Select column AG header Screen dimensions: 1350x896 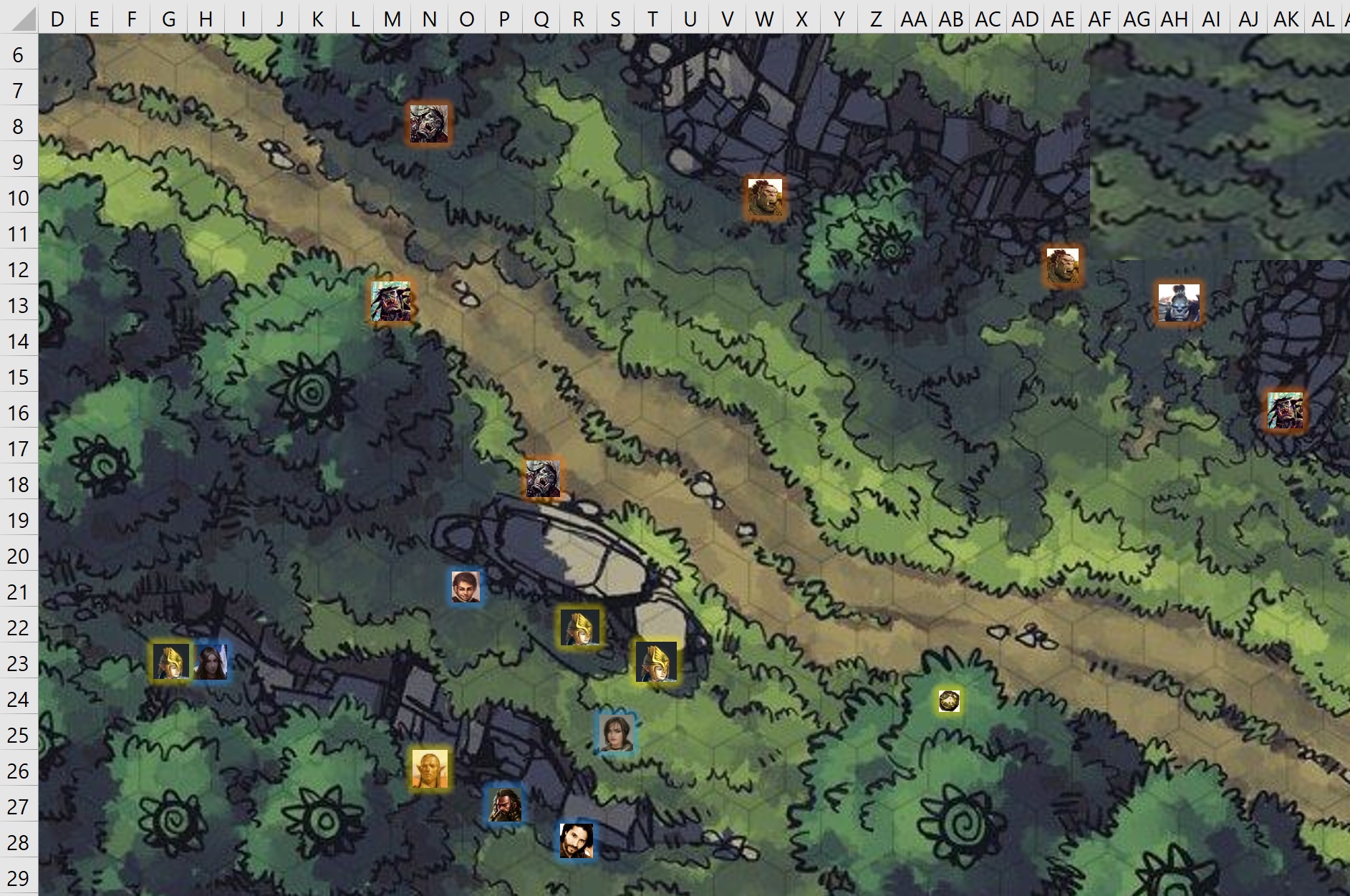[1137, 19]
